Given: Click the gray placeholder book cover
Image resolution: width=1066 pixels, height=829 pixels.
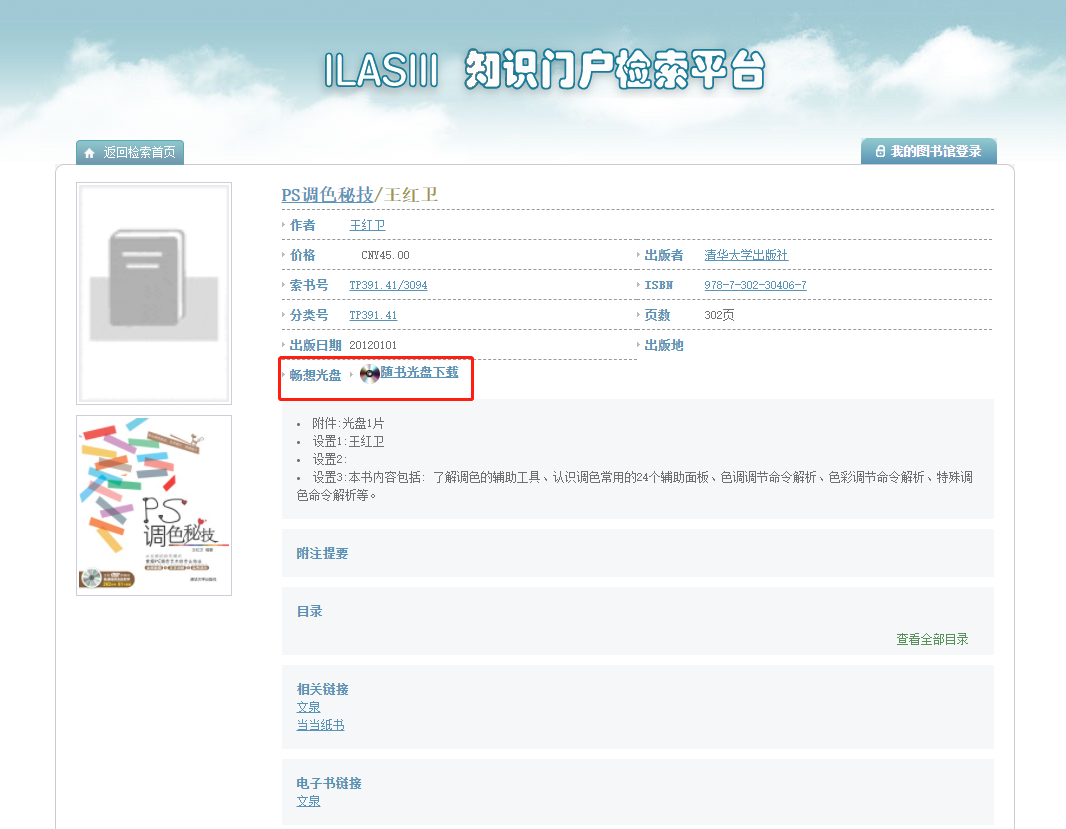Looking at the screenshot, I should pyautogui.click(x=154, y=292).
